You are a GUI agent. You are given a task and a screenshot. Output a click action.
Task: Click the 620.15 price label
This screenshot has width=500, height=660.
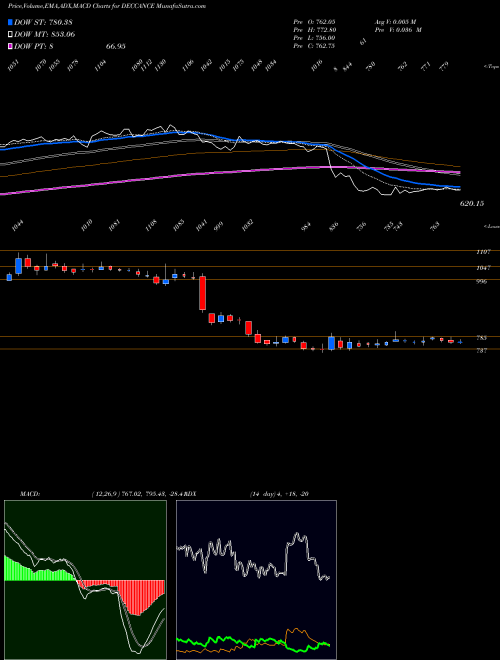click(472, 204)
